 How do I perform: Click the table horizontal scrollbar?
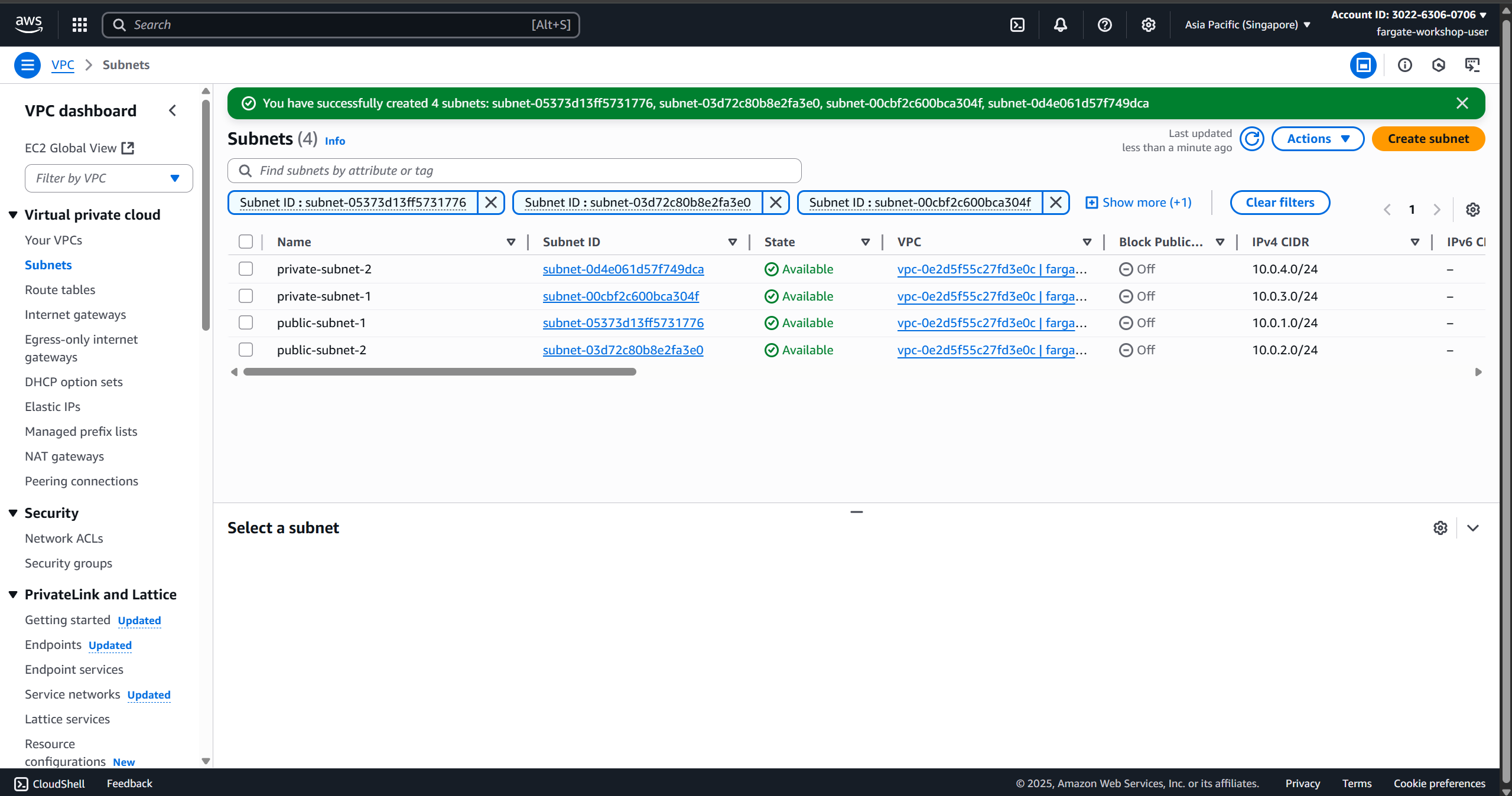(x=440, y=372)
